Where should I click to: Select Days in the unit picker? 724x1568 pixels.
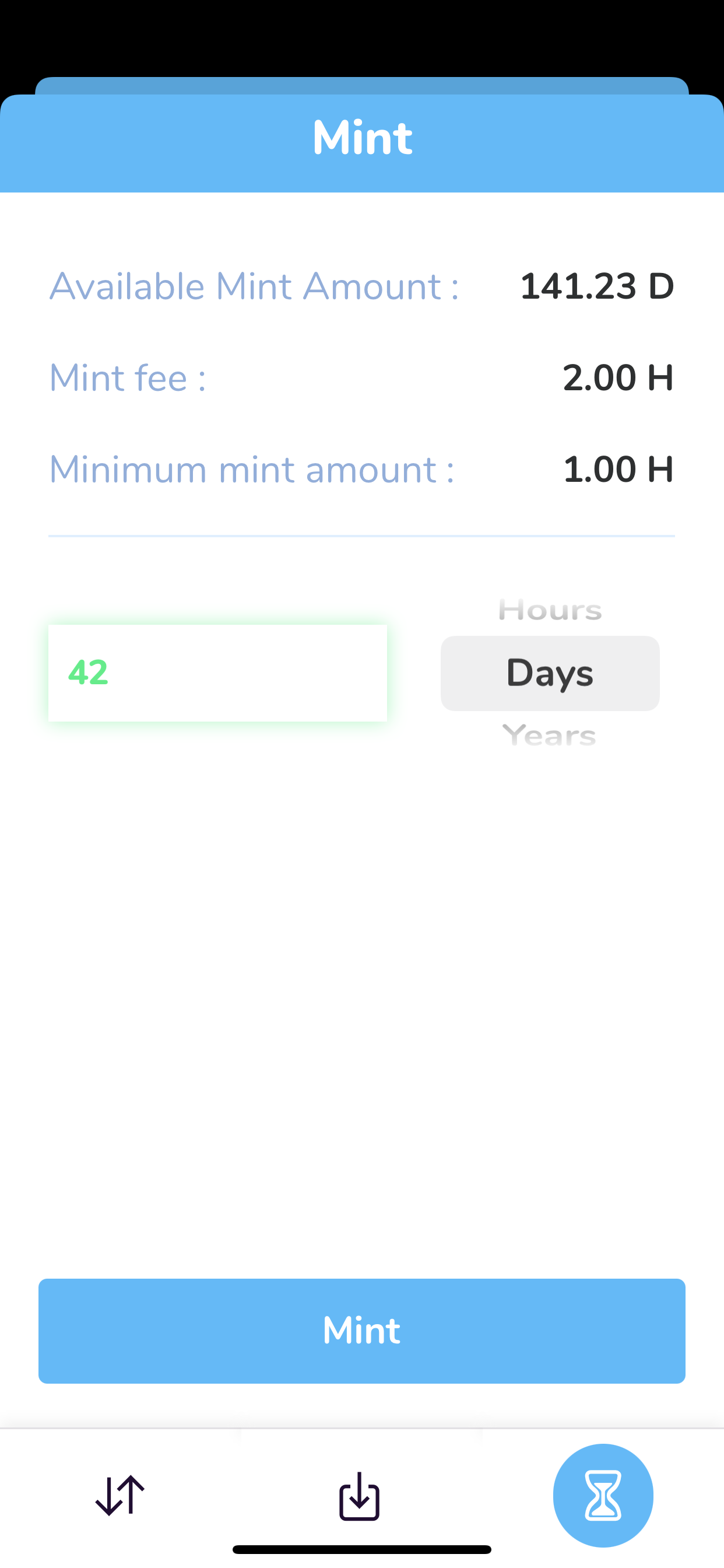pyautogui.click(x=550, y=673)
